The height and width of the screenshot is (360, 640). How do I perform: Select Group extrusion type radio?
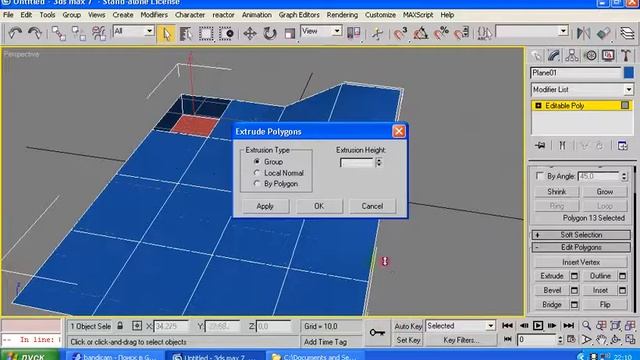click(257, 162)
